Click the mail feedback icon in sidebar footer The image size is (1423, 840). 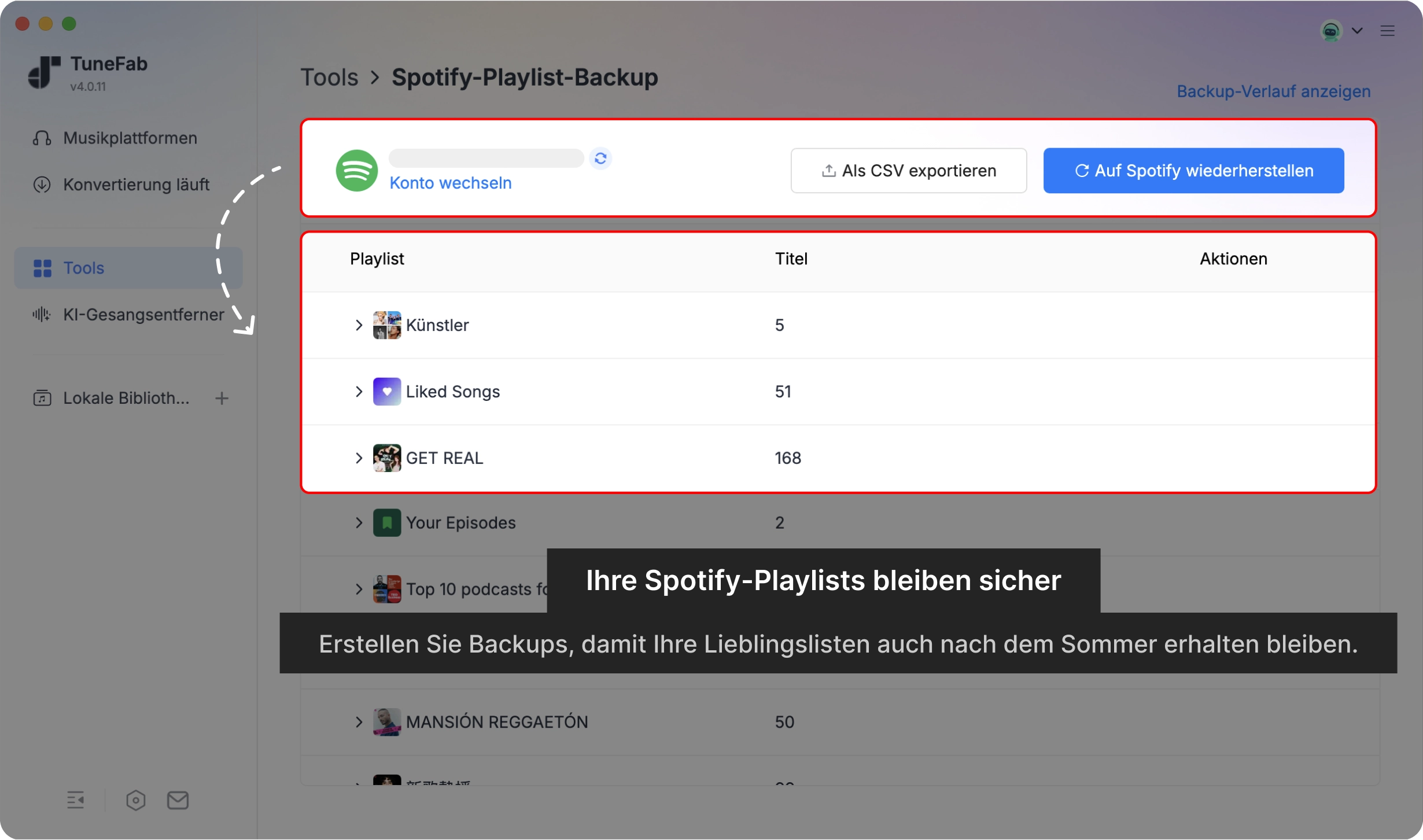tap(178, 800)
